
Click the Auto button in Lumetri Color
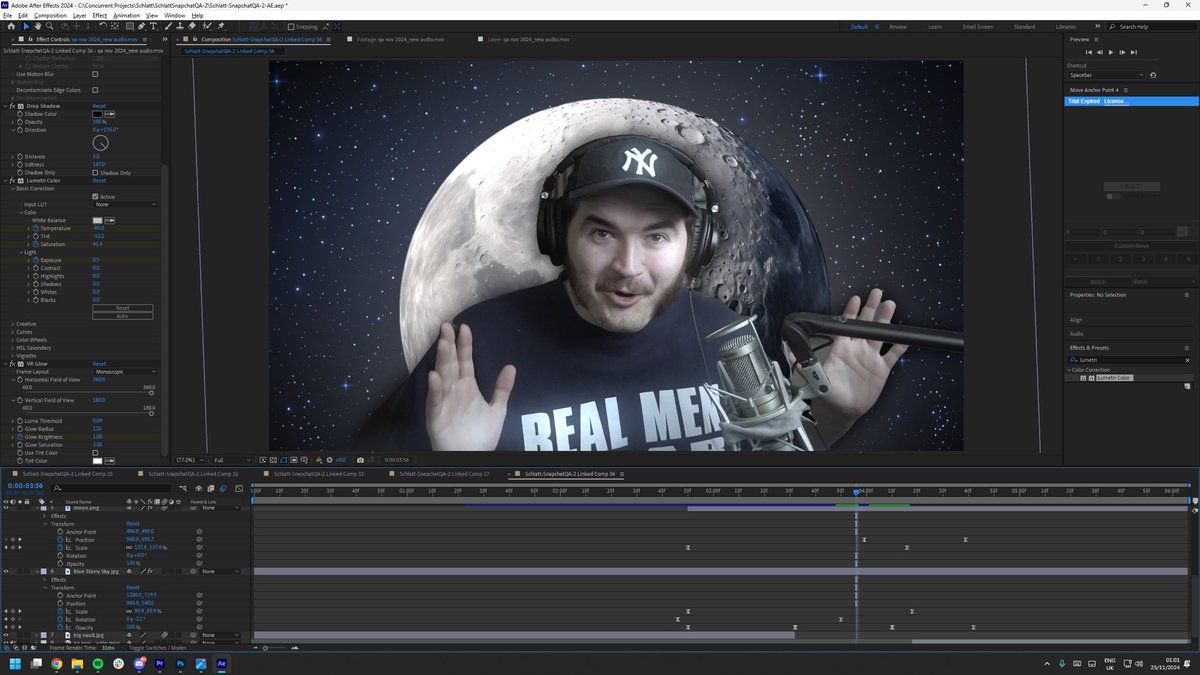point(122,316)
